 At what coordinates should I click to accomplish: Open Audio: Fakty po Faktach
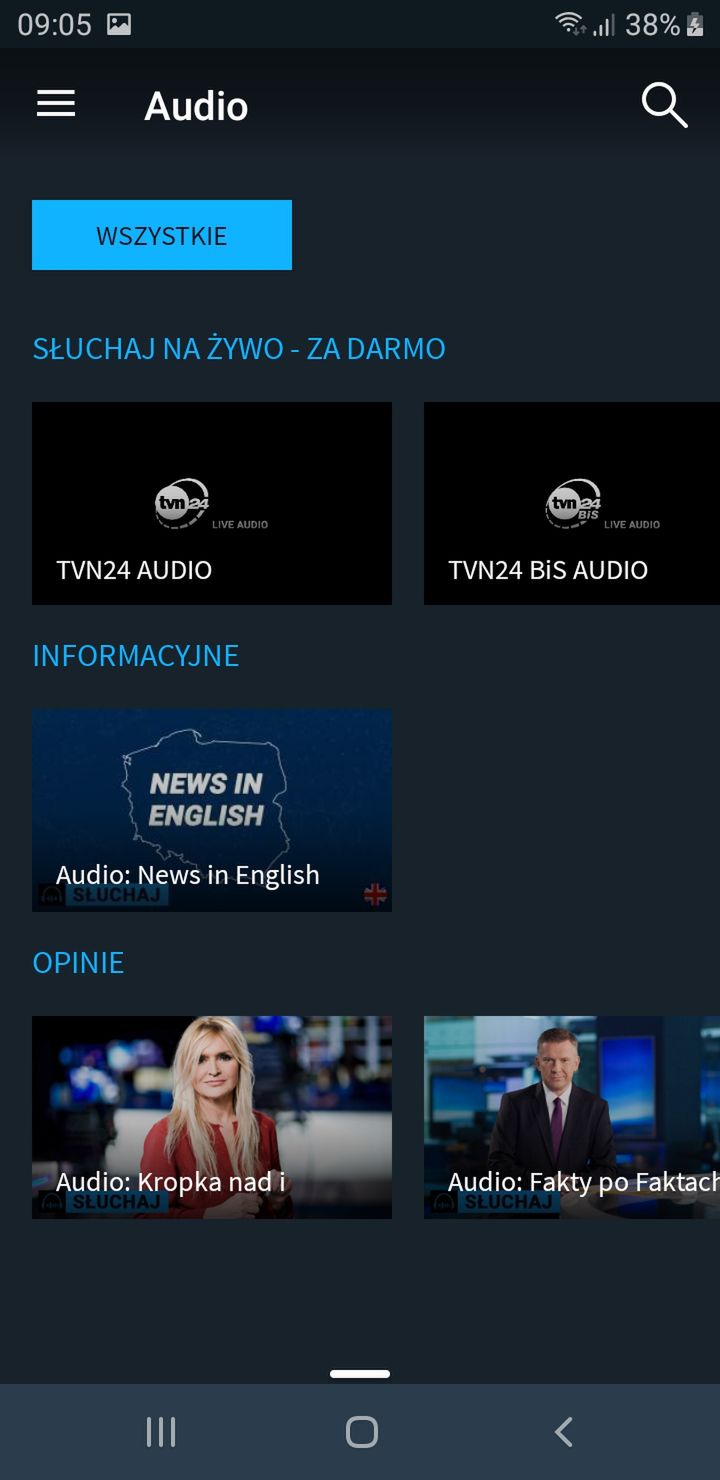[572, 1117]
